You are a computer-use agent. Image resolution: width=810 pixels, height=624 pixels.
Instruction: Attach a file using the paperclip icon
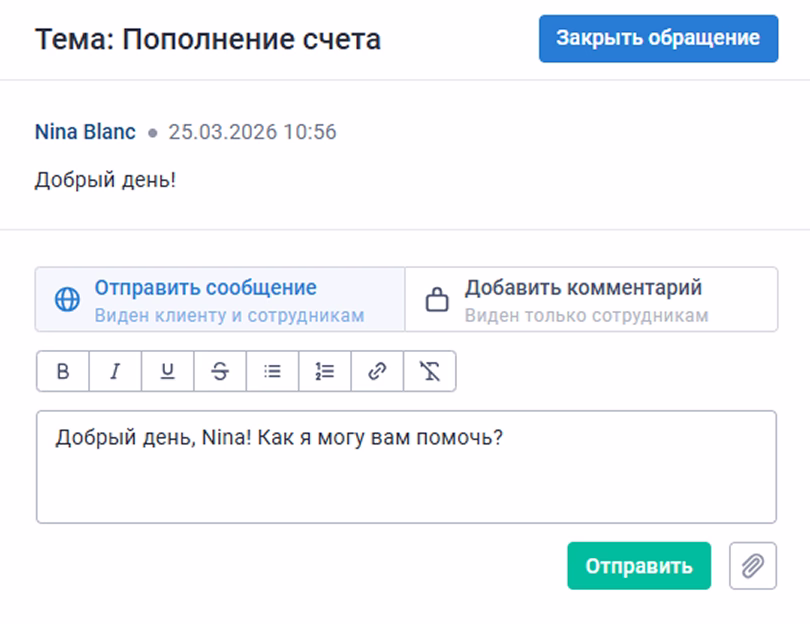tap(753, 566)
